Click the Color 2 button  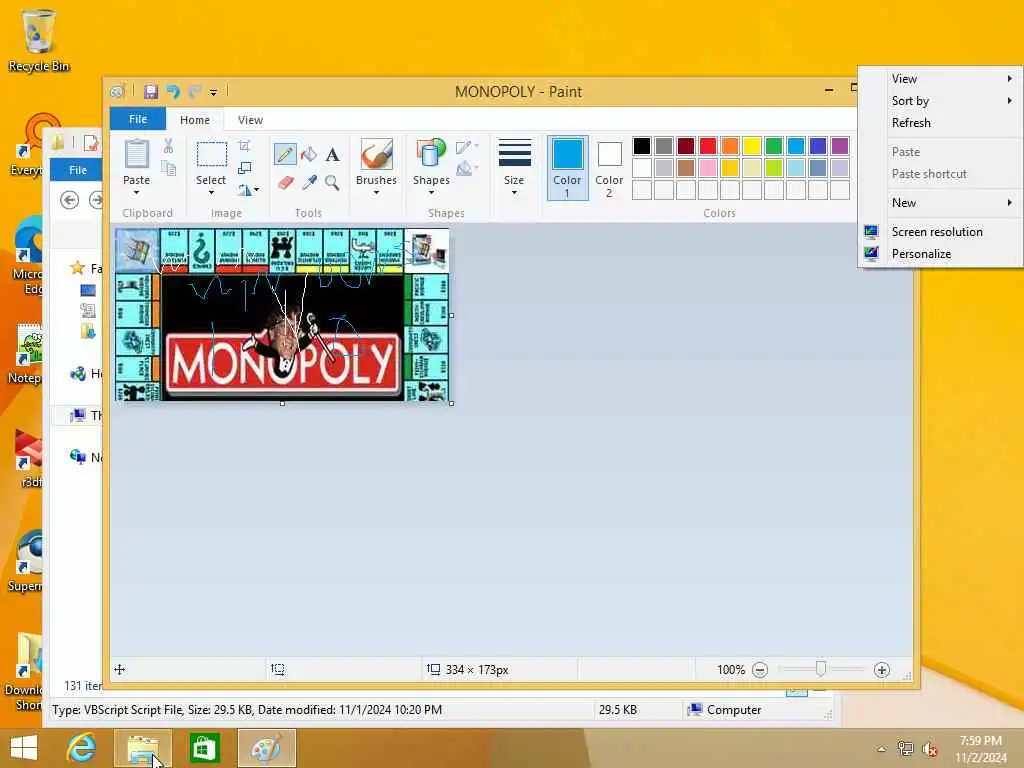click(609, 167)
